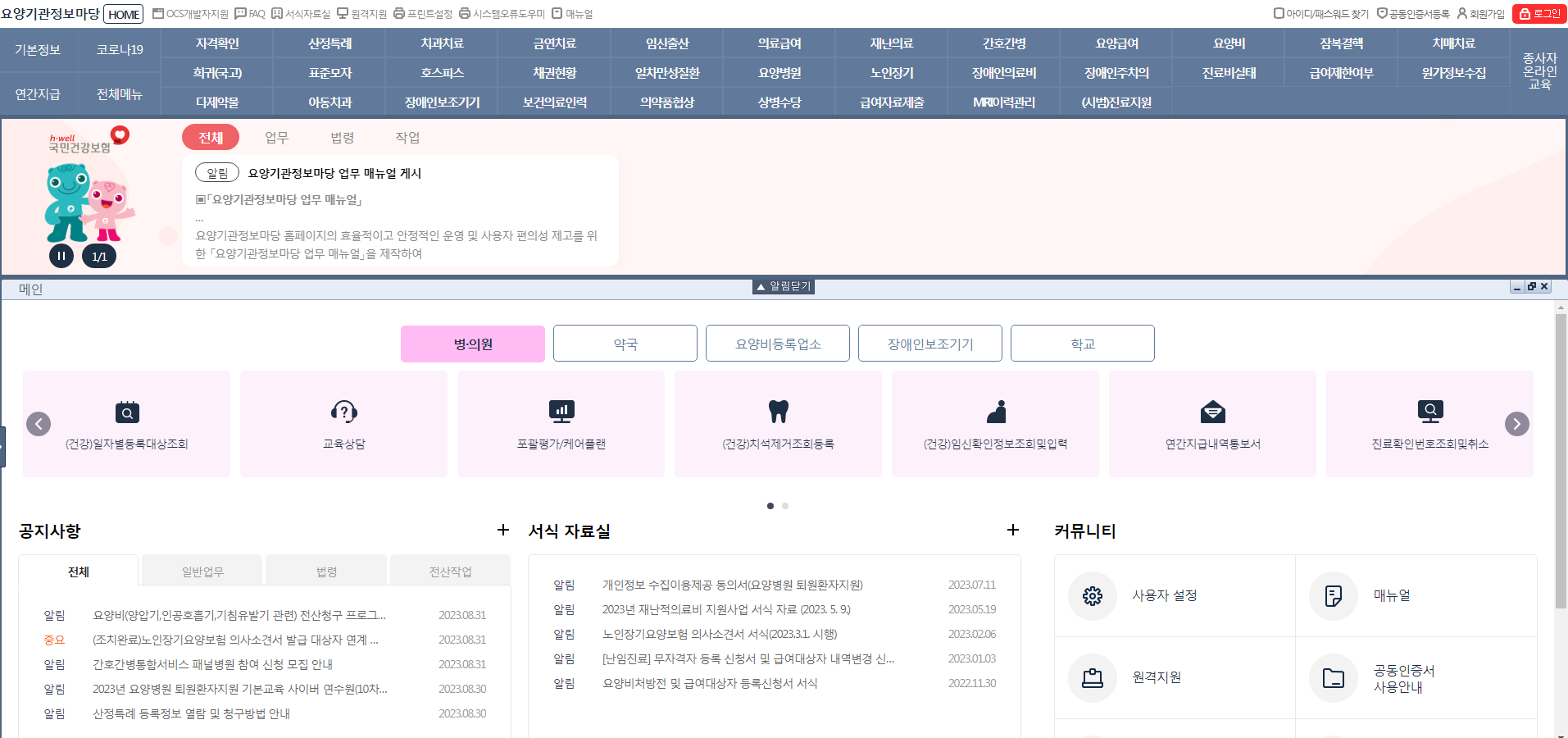Select the 작업 tab in the banner
The height and width of the screenshot is (738, 1568).
point(407,138)
